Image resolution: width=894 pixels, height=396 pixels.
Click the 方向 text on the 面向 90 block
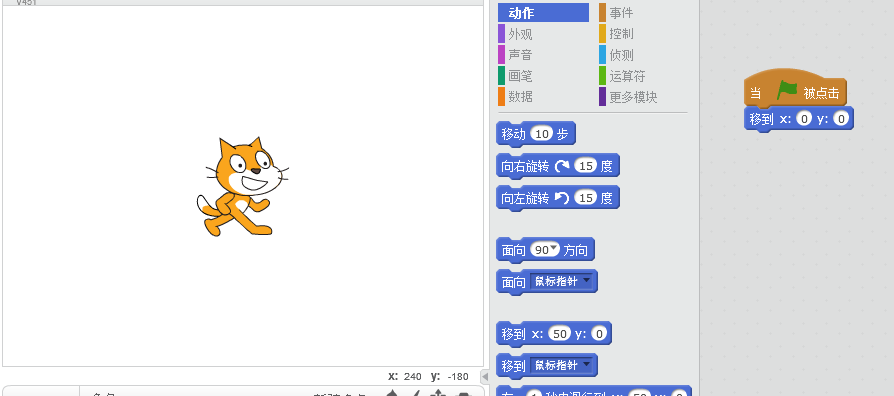point(576,250)
